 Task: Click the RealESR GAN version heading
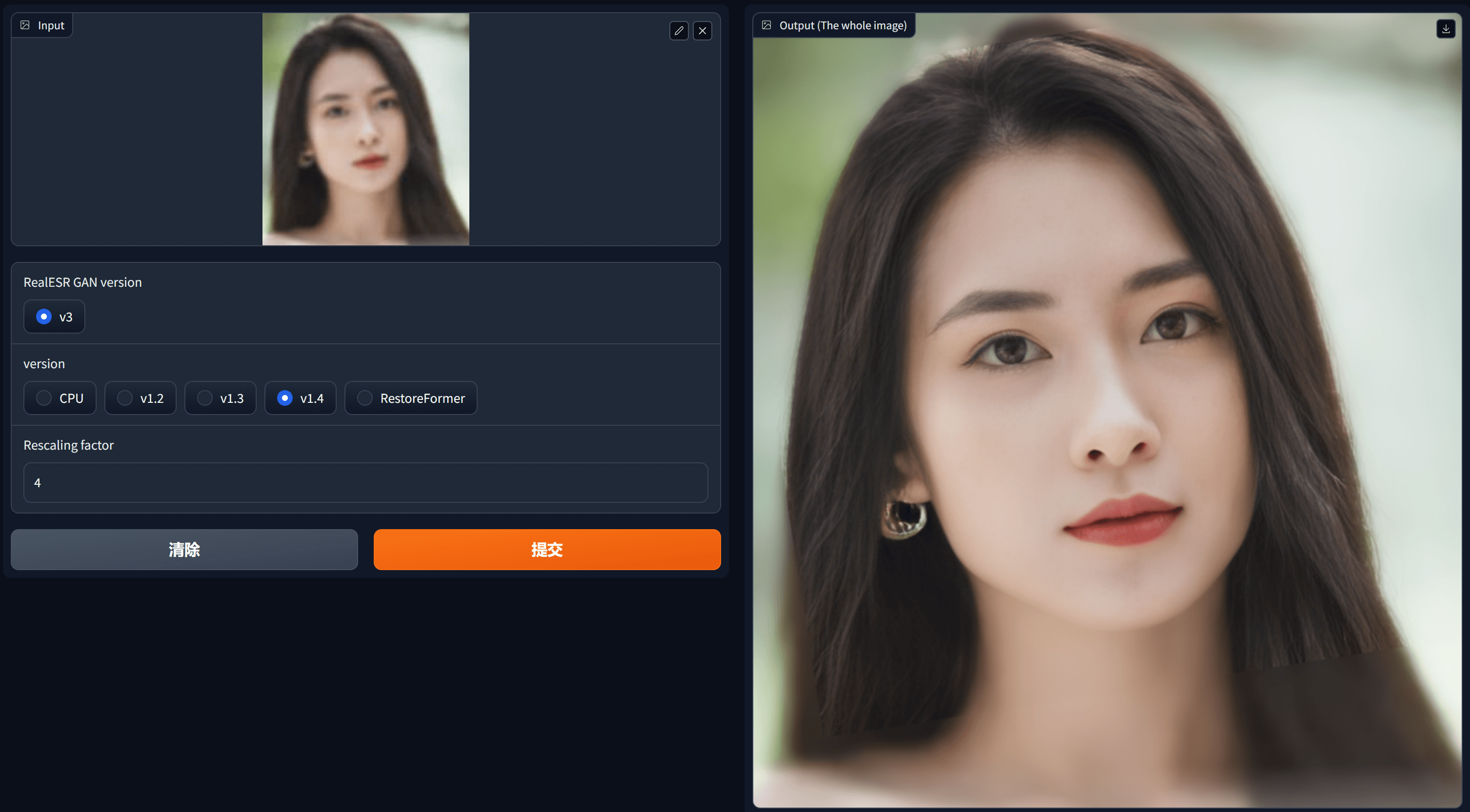pos(83,282)
